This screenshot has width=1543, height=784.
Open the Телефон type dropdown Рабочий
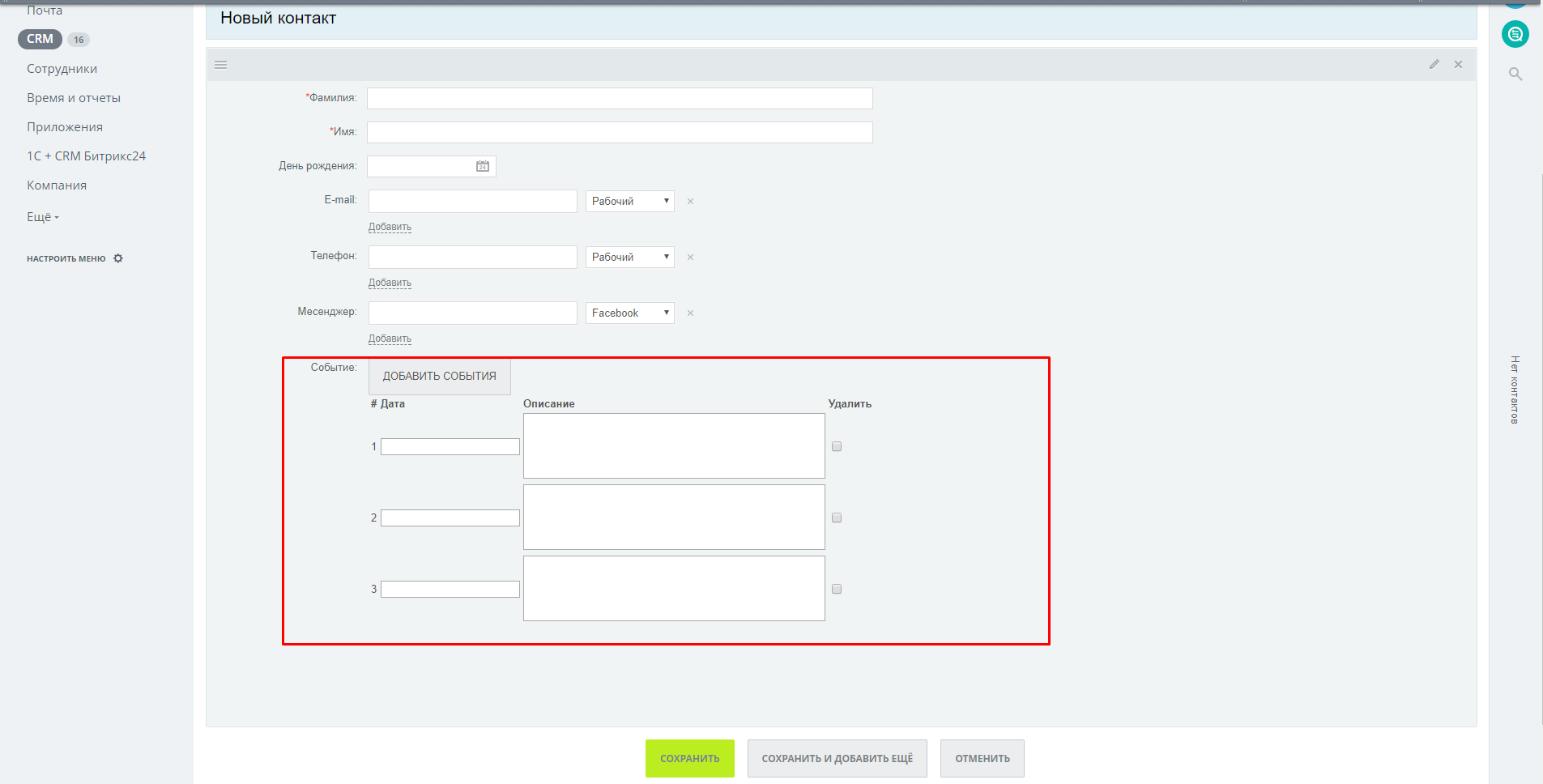(x=629, y=257)
